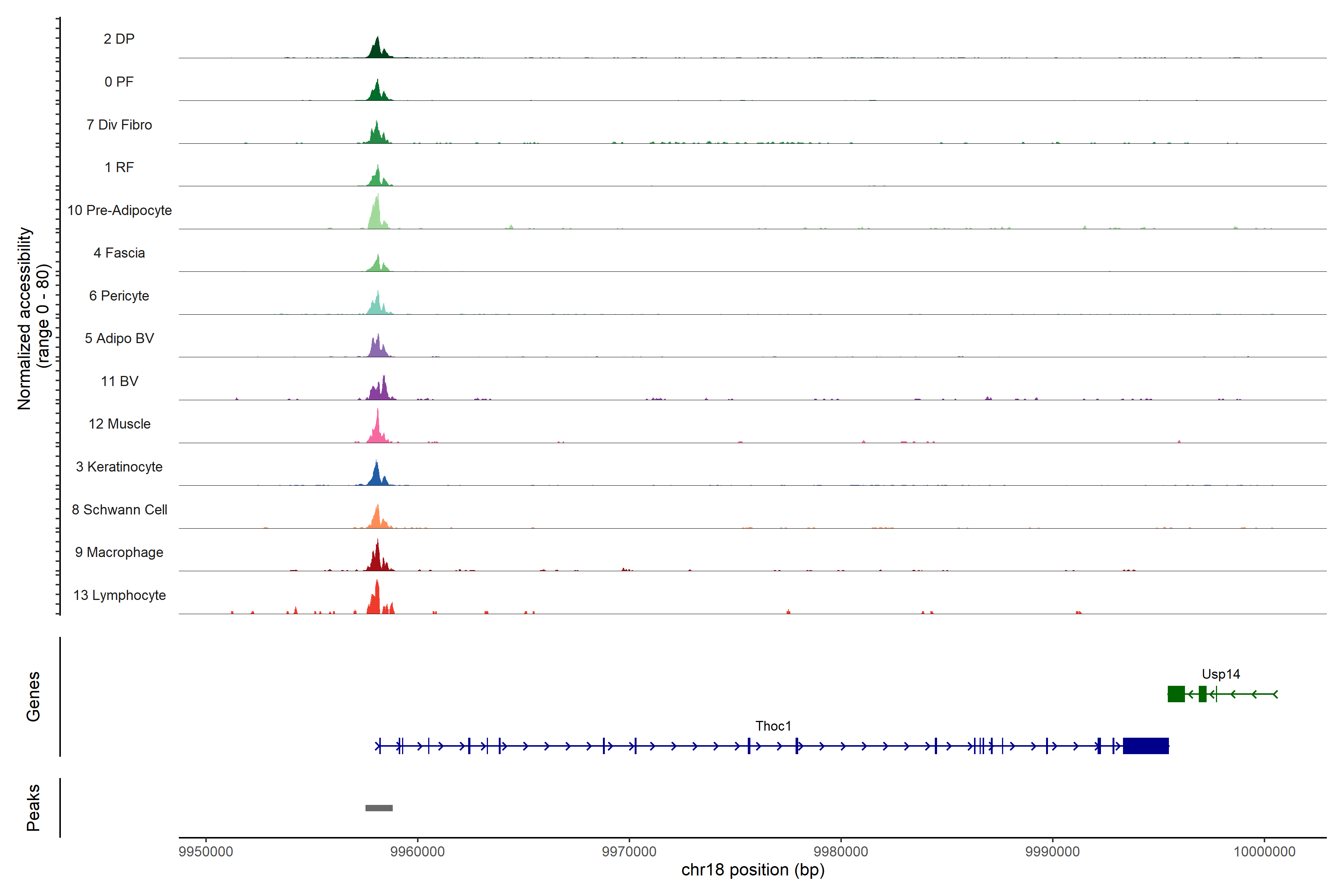Click the 10000000 x-axis tick label
The height and width of the screenshot is (896, 1344).
tap(1264, 851)
